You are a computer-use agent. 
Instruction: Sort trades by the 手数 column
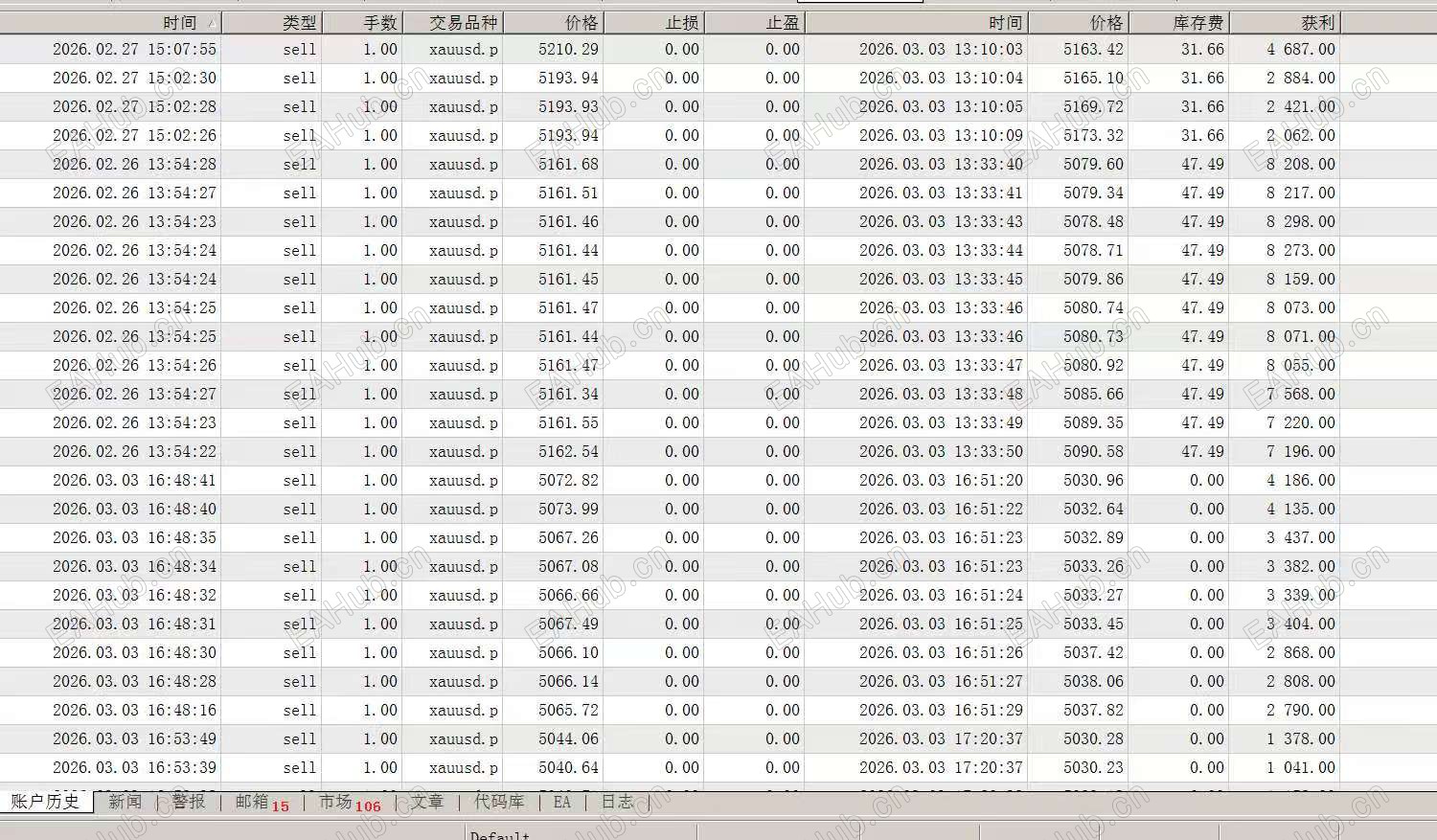pyautogui.click(x=381, y=22)
